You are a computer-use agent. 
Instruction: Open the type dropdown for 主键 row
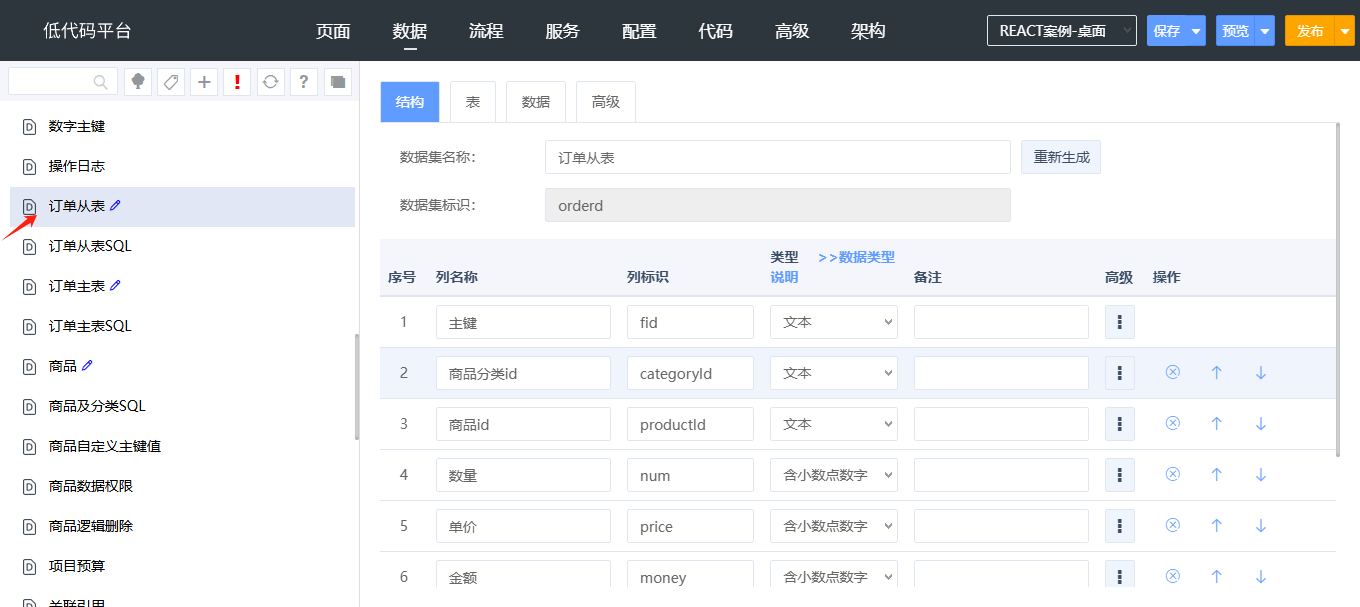point(834,322)
